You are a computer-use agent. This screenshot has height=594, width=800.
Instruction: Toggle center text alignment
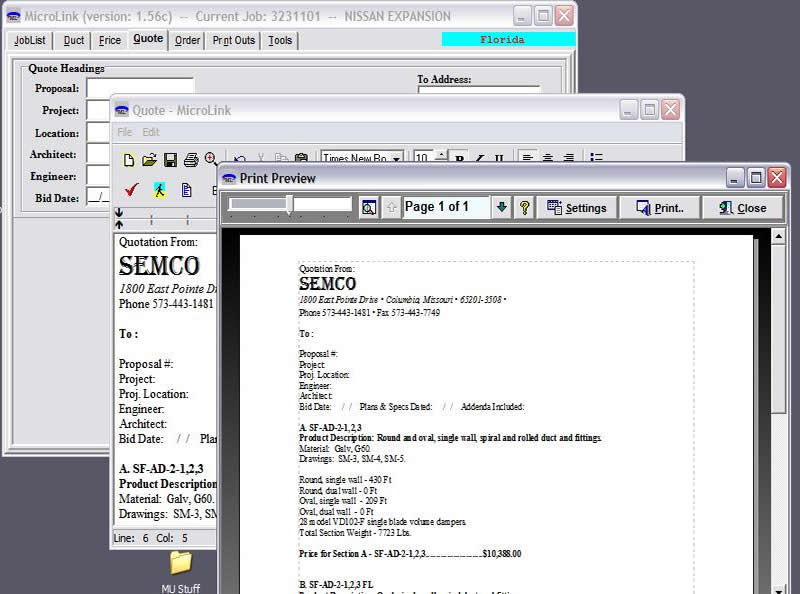click(x=548, y=158)
